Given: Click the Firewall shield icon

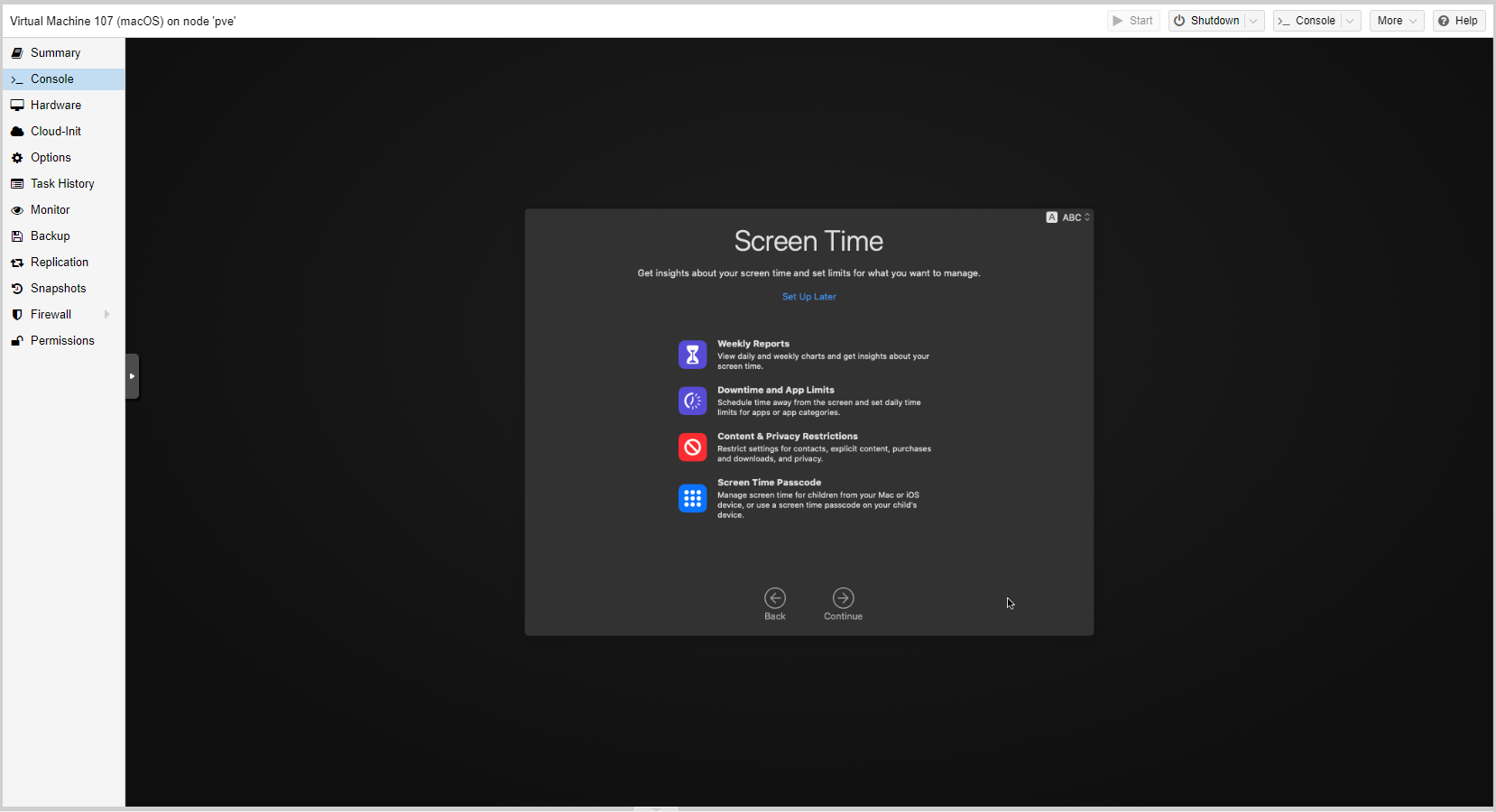Looking at the screenshot, I should click(17, 315).
